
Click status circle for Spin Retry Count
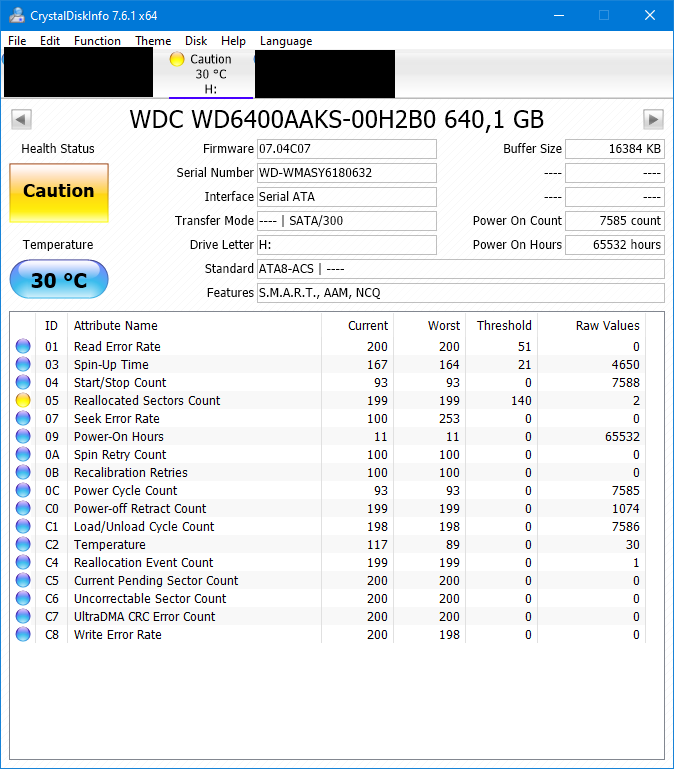coord(23,454)
